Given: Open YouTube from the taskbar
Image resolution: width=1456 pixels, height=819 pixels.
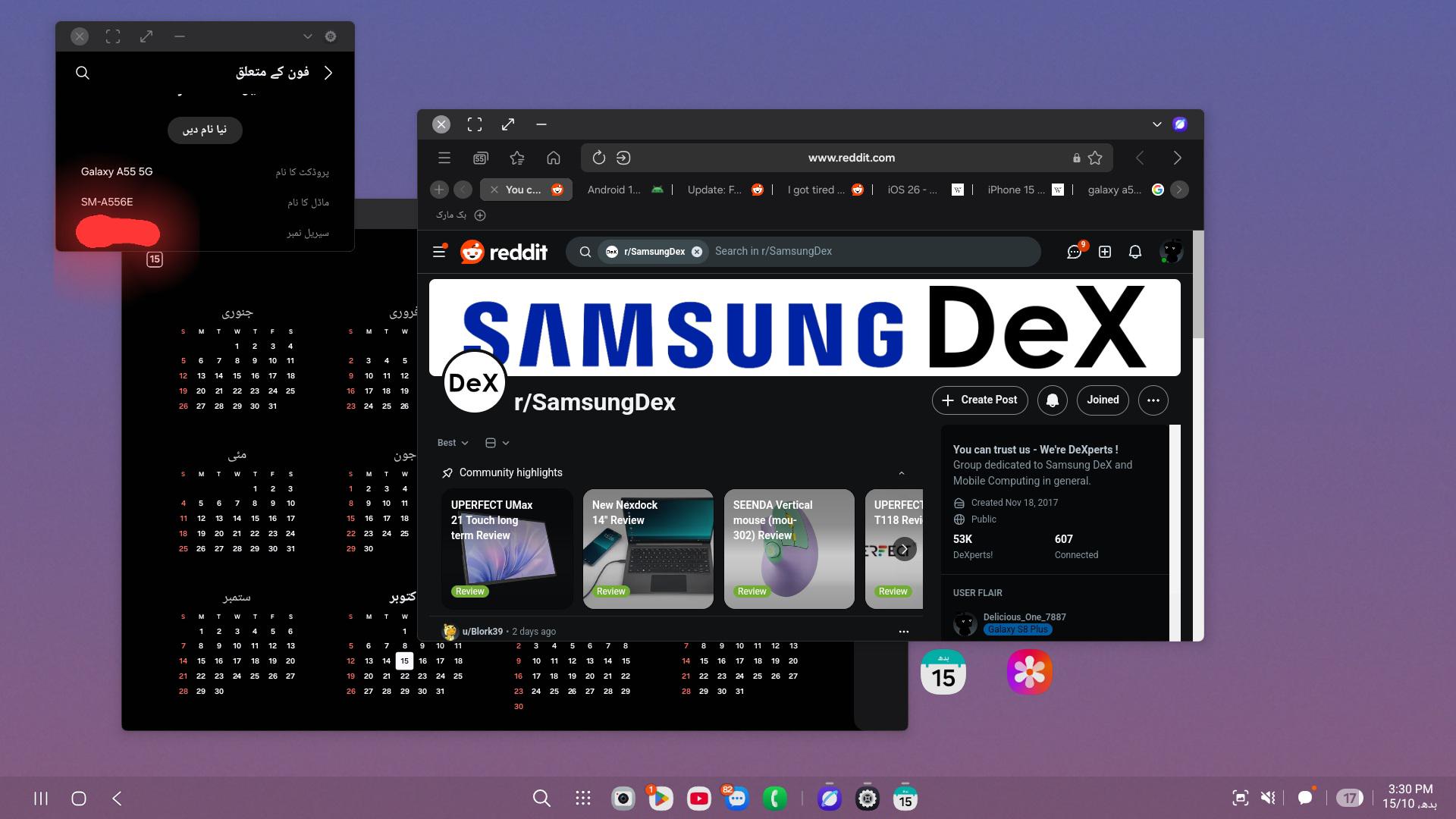Looking at the screenshot, I should pyautogui.click(x=698, y=798).
